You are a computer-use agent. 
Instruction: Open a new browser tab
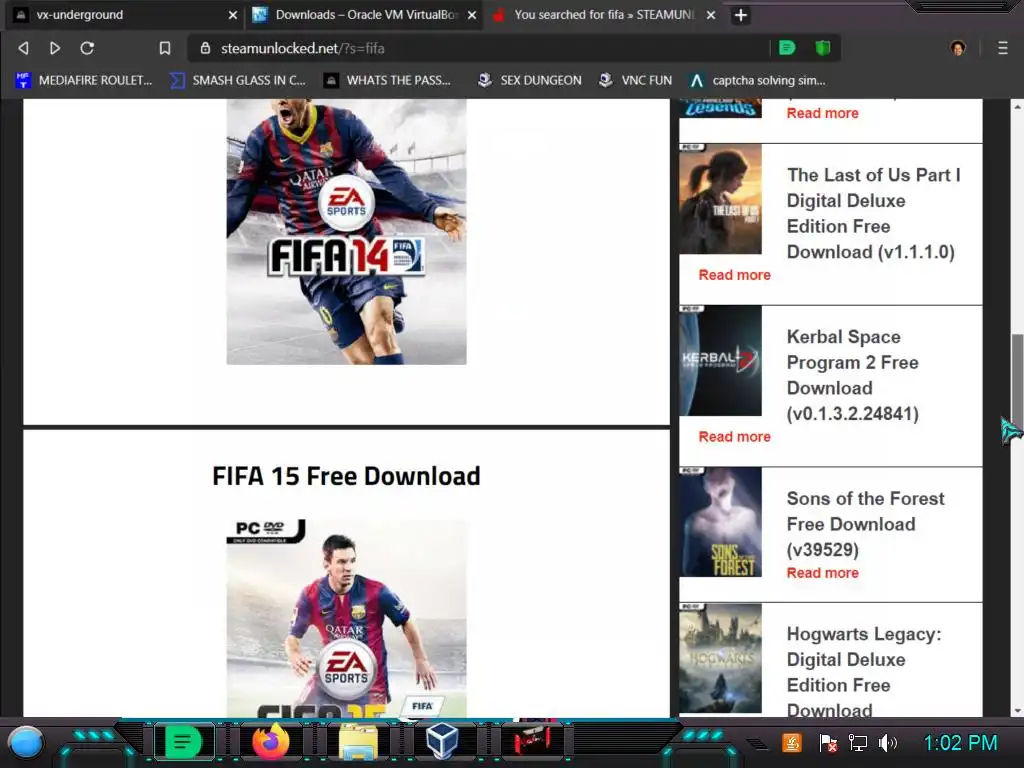(x=741, y=15)
